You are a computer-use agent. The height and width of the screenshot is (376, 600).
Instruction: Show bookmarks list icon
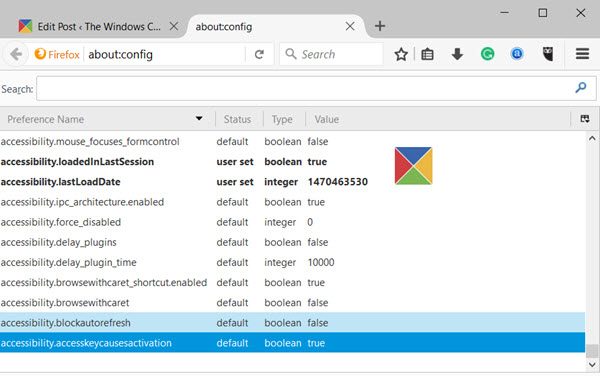427,54
